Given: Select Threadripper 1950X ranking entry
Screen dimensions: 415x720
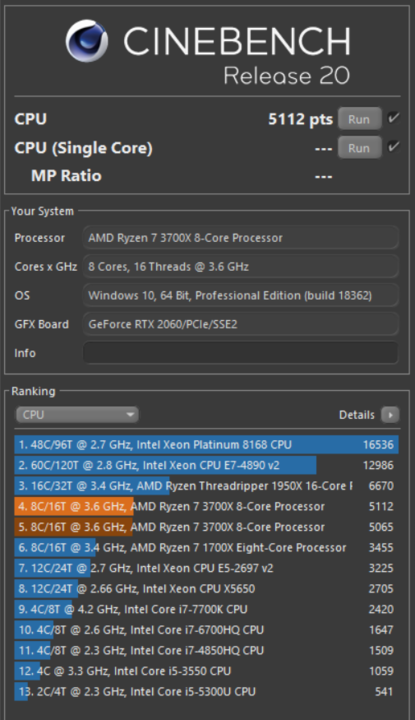Looking at the screenshot, I should pyautogui.click(x=206, y=486).
